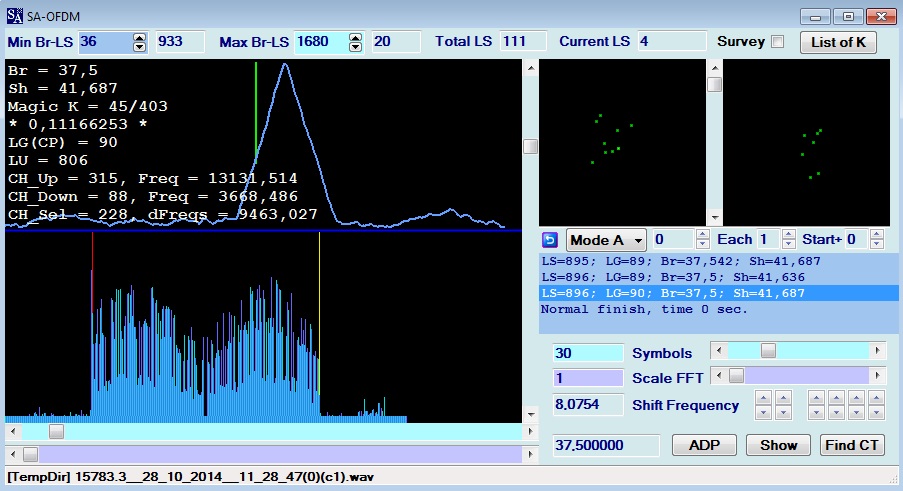Click right arrow of Symbols slider
This screenshot has height=491, width=903.
(877, 350)
